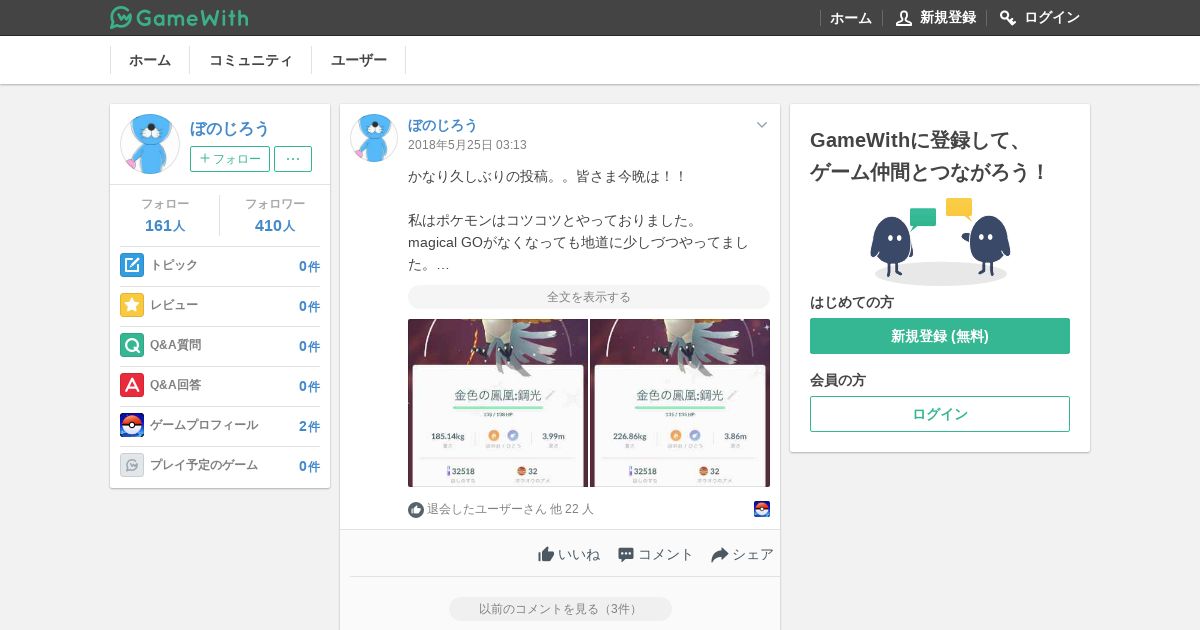Click the いいね text label

(579, 554)
